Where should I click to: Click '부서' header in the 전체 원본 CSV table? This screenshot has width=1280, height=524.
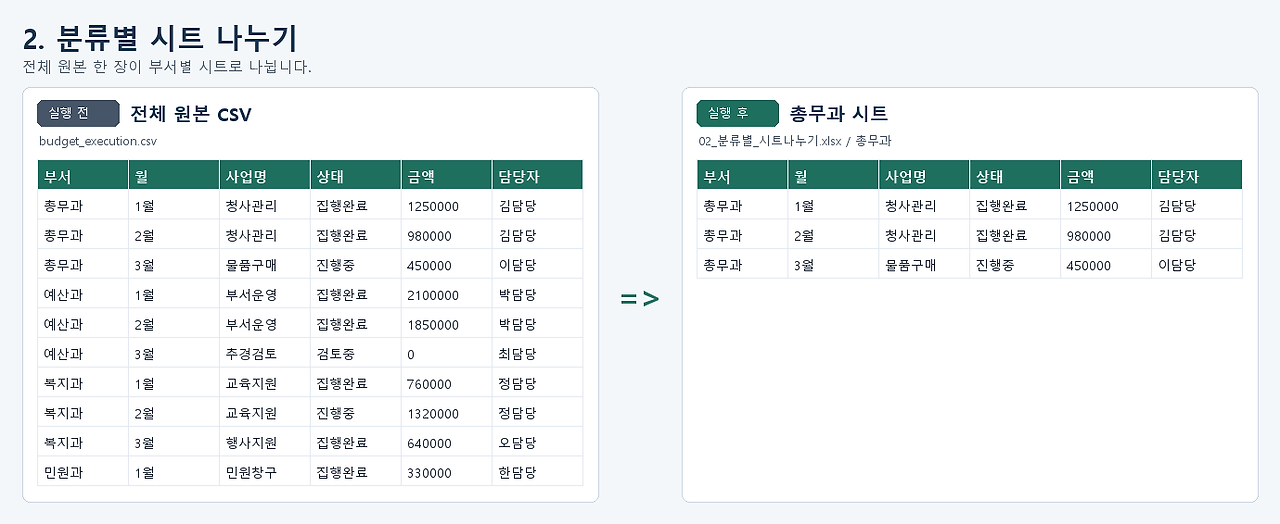(83, 175)
